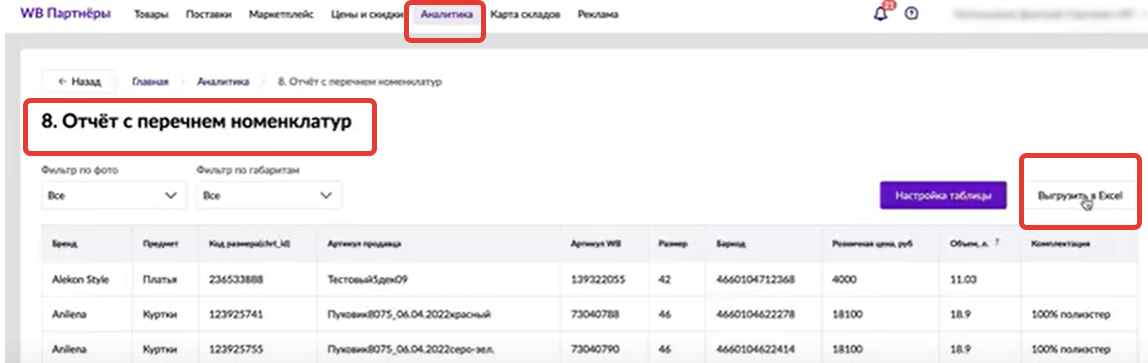This screenshot has width=1148, height=363.
Task: Follow the Аналитика breadcrumb link
Action: coord(223,81)
